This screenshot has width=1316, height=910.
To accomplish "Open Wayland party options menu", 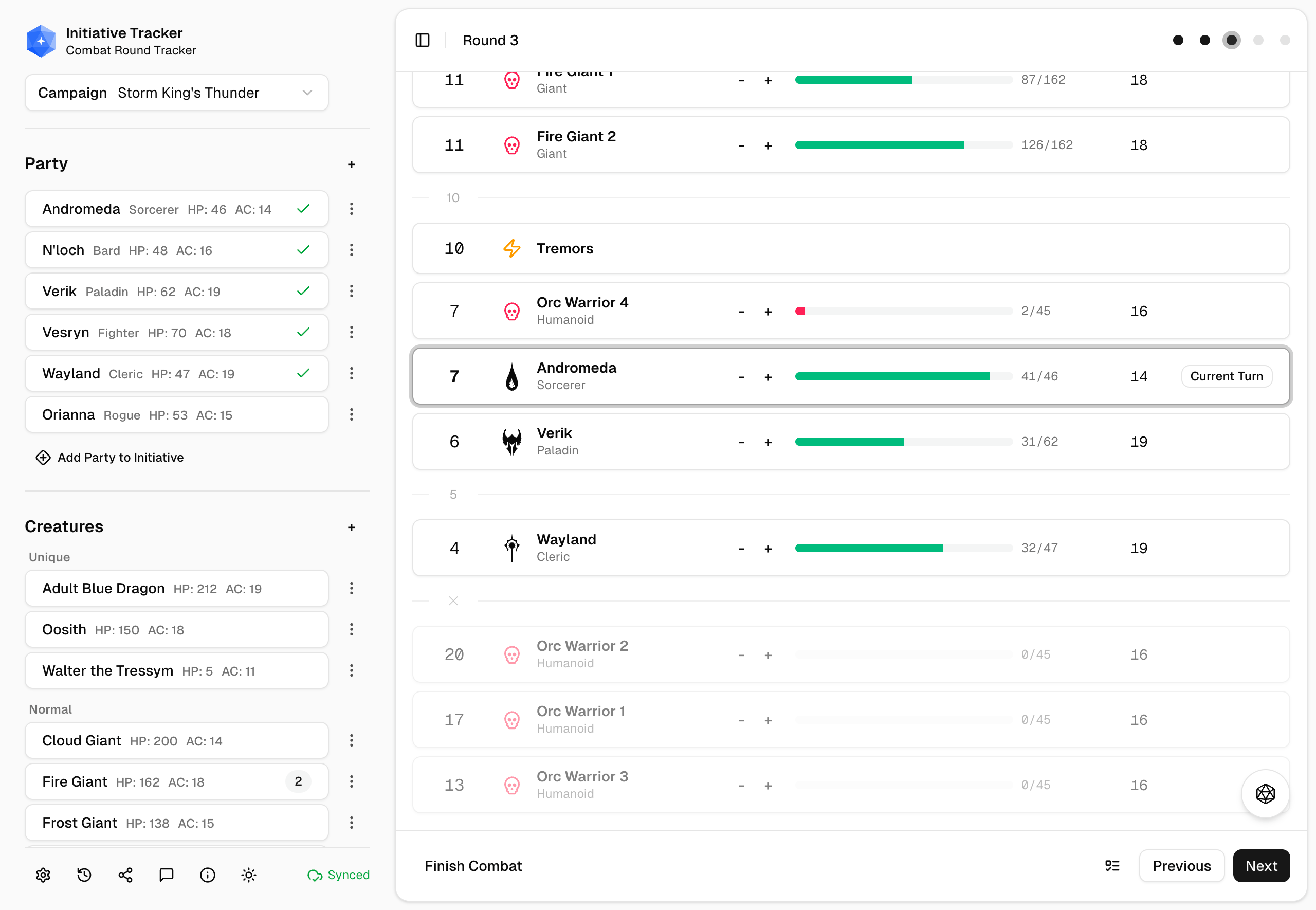I will [x=352, y=373].
